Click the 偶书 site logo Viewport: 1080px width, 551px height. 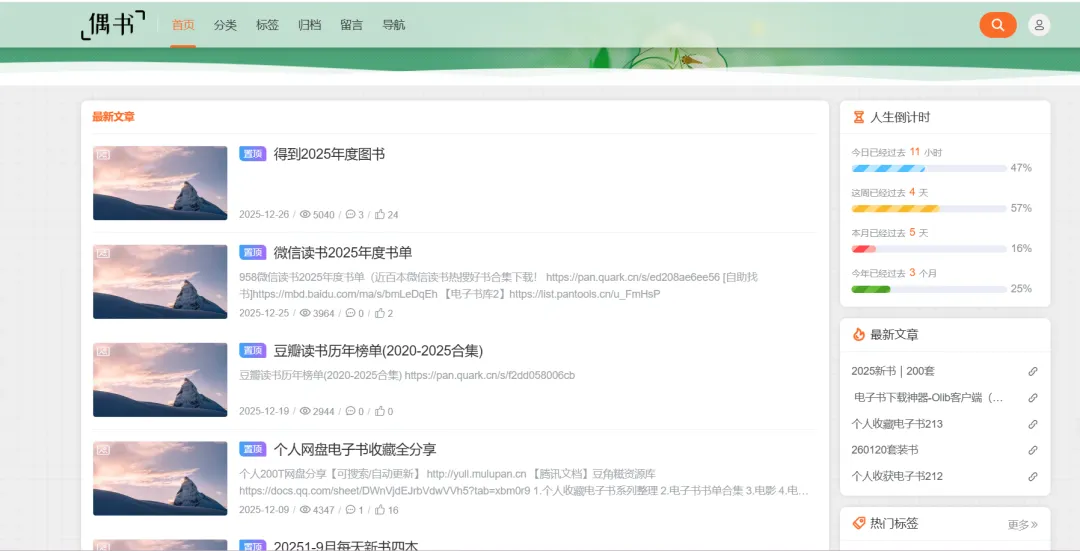[114, 25]
